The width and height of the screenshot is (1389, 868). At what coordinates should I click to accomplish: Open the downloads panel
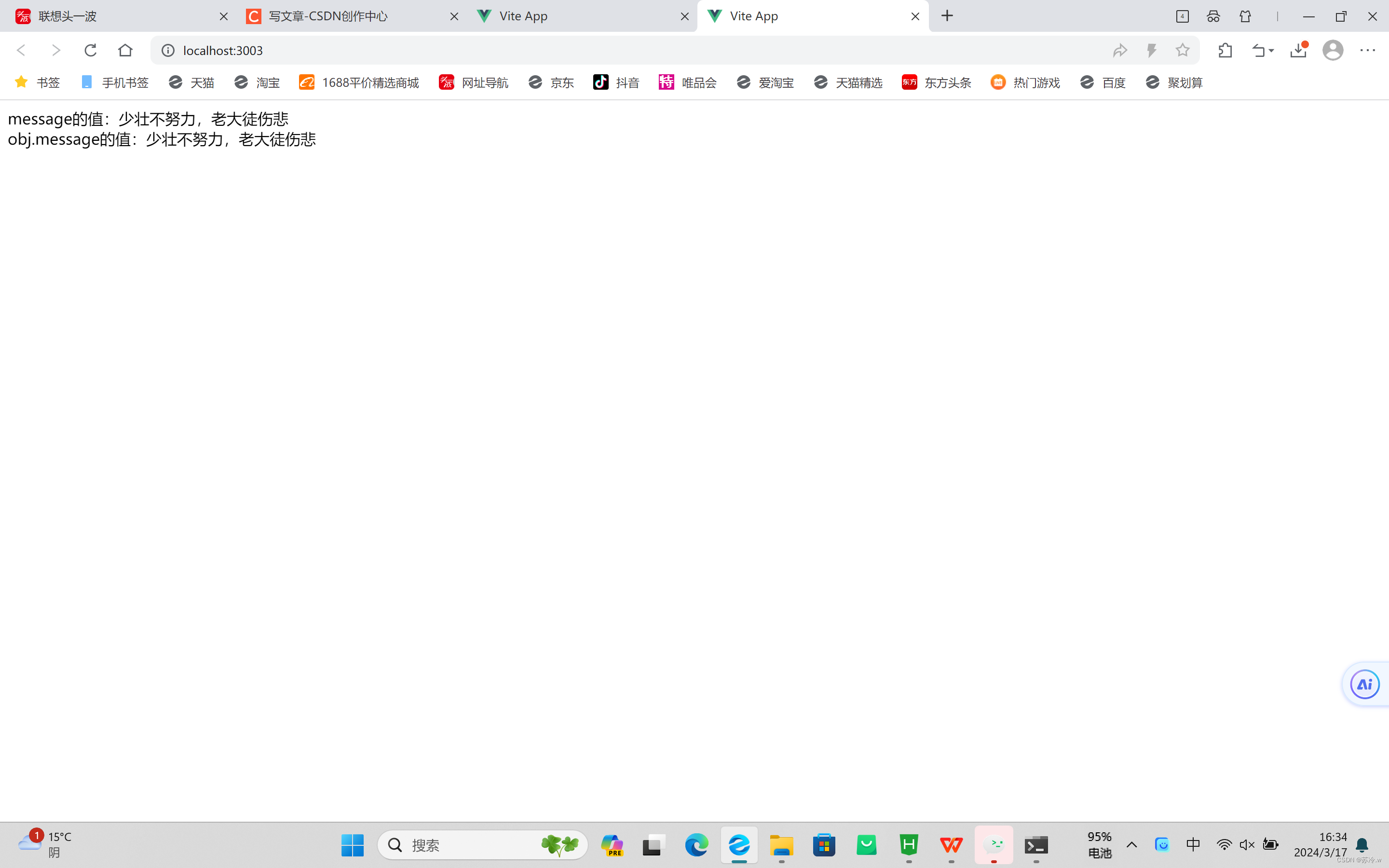(x=1298, y=51)
